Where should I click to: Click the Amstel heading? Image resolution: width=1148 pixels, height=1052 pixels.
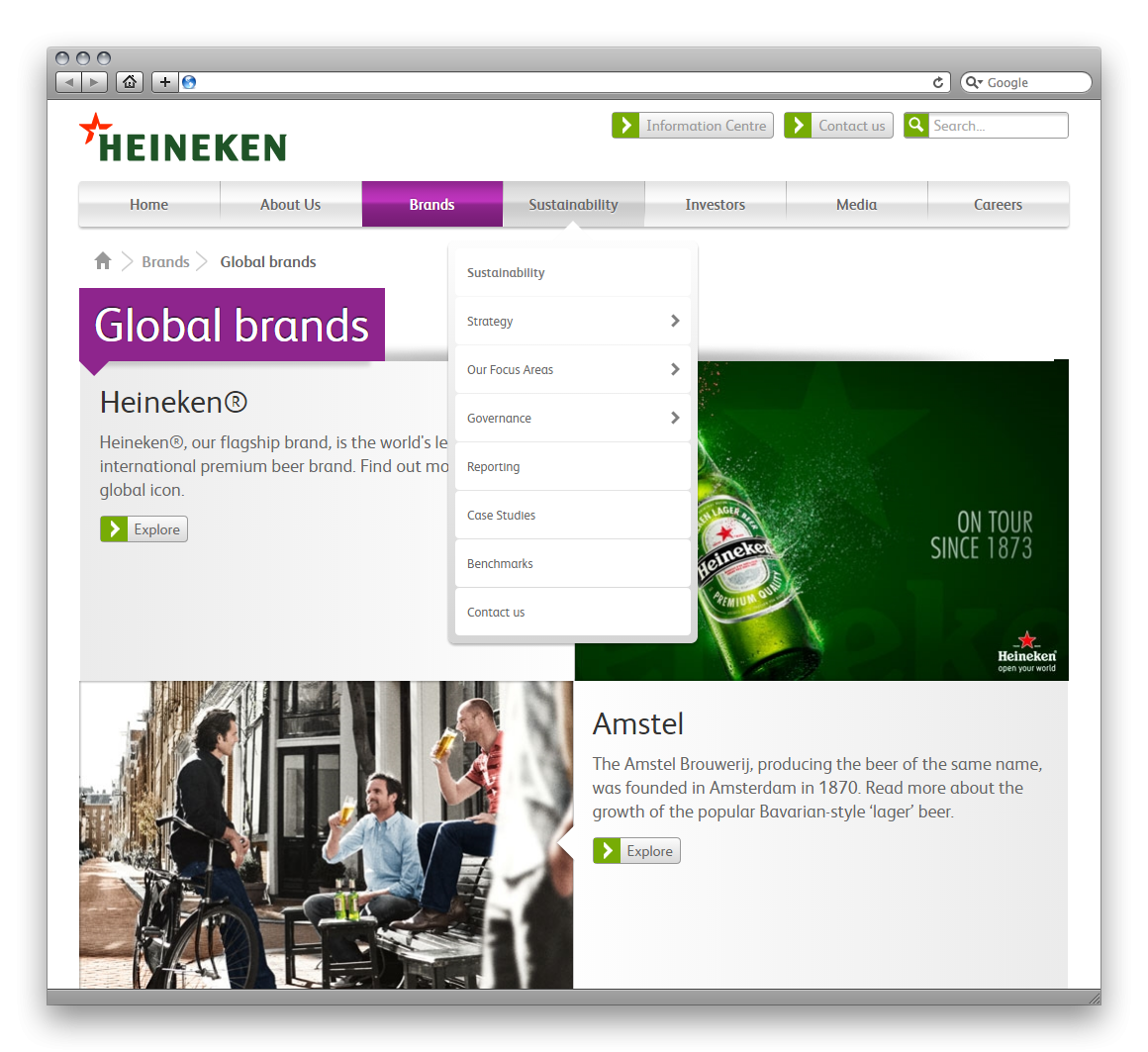[637, 723]
